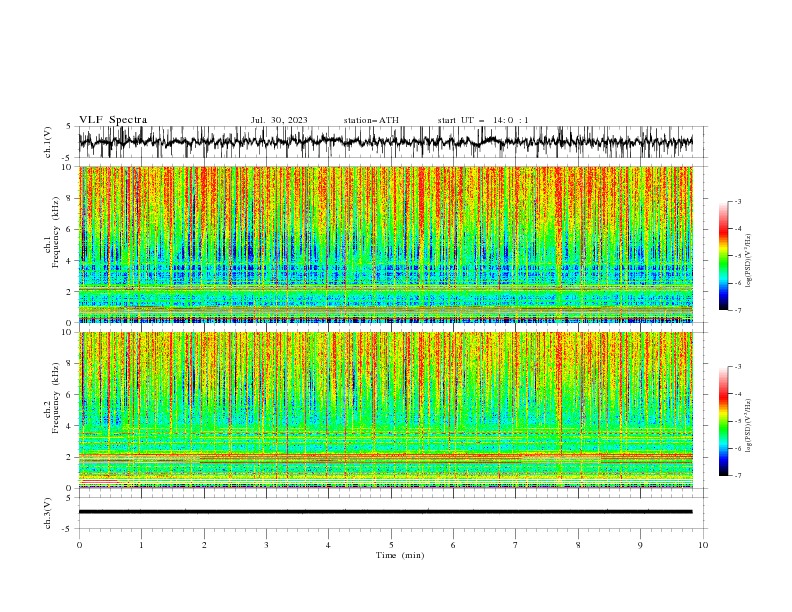Click inside the ch.2 spectrogram panel

click(x=385, y=410)
